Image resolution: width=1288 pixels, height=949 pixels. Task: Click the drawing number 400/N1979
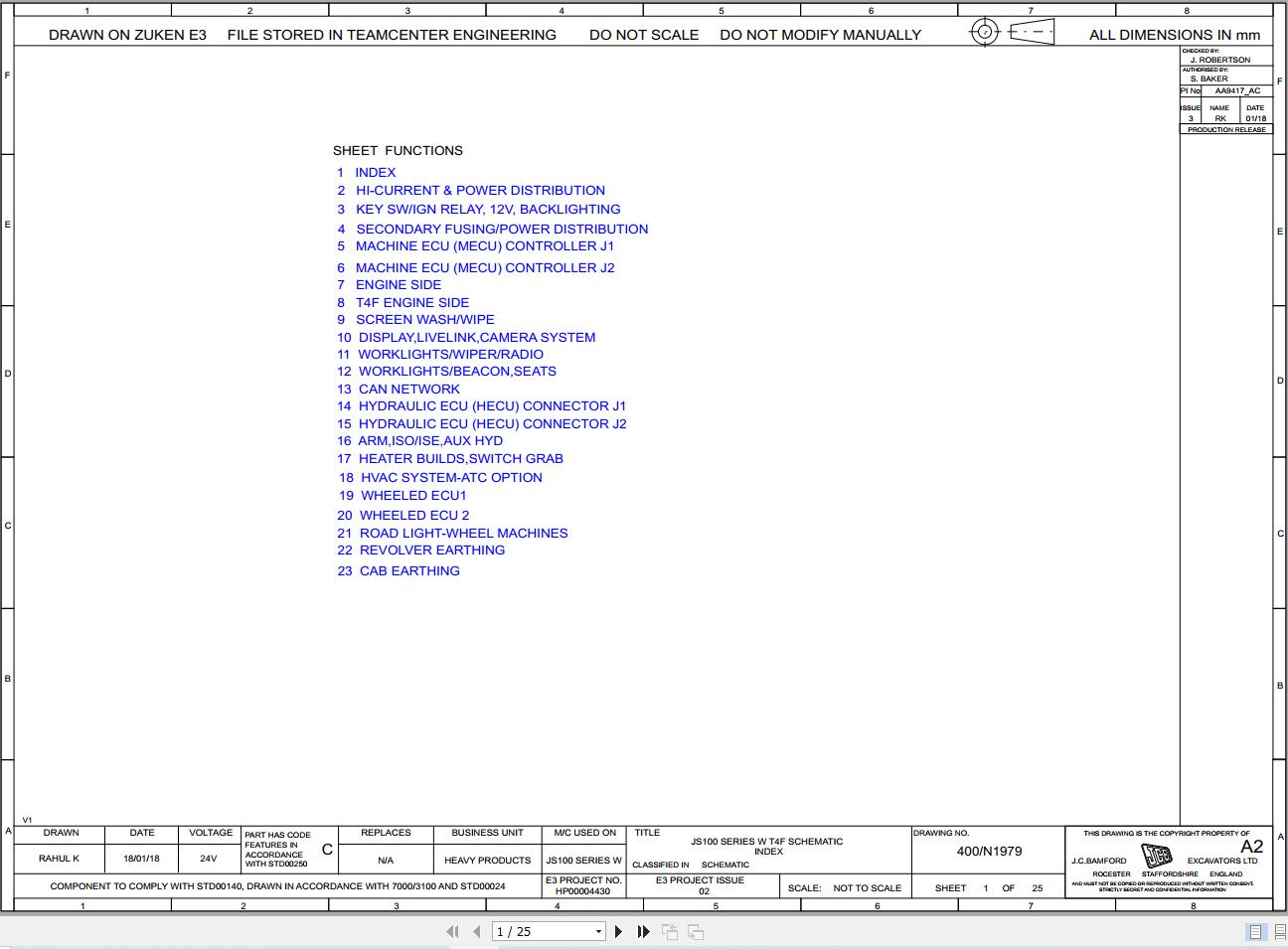(989, 851)
